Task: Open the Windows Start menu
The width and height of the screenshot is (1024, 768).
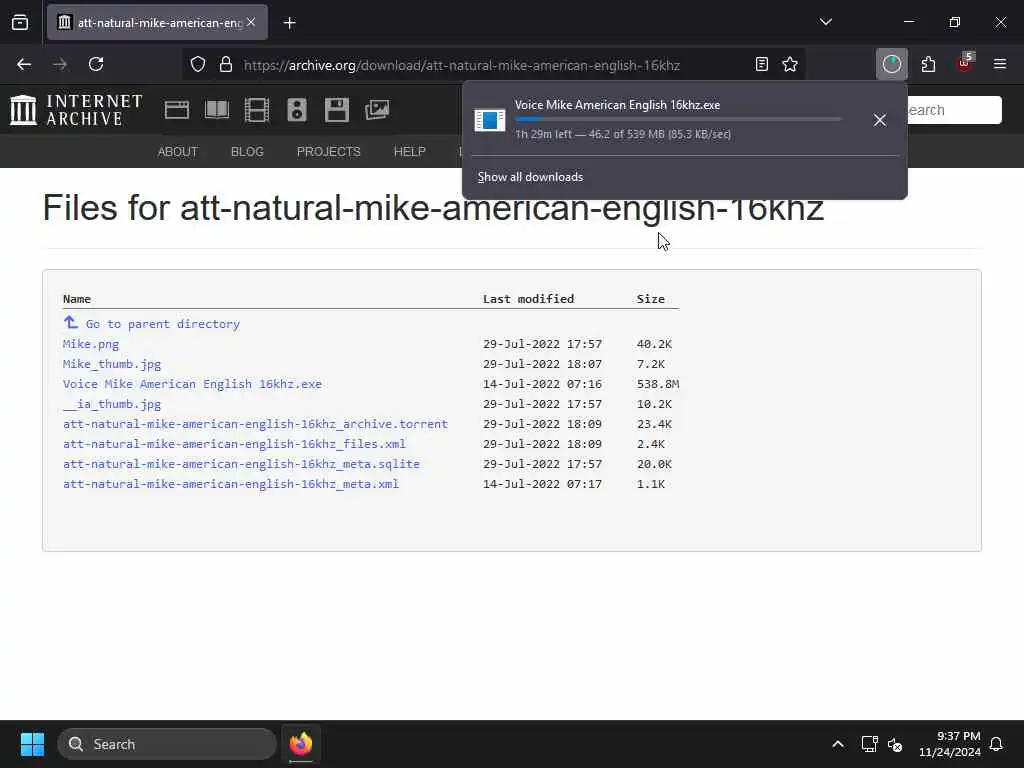Action: [x=32, y=744]
